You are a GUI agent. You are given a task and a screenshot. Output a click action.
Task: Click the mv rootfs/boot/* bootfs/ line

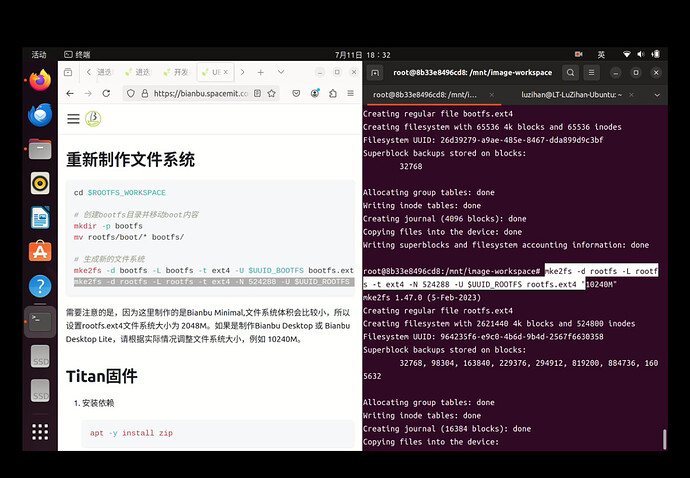[129, 237]
